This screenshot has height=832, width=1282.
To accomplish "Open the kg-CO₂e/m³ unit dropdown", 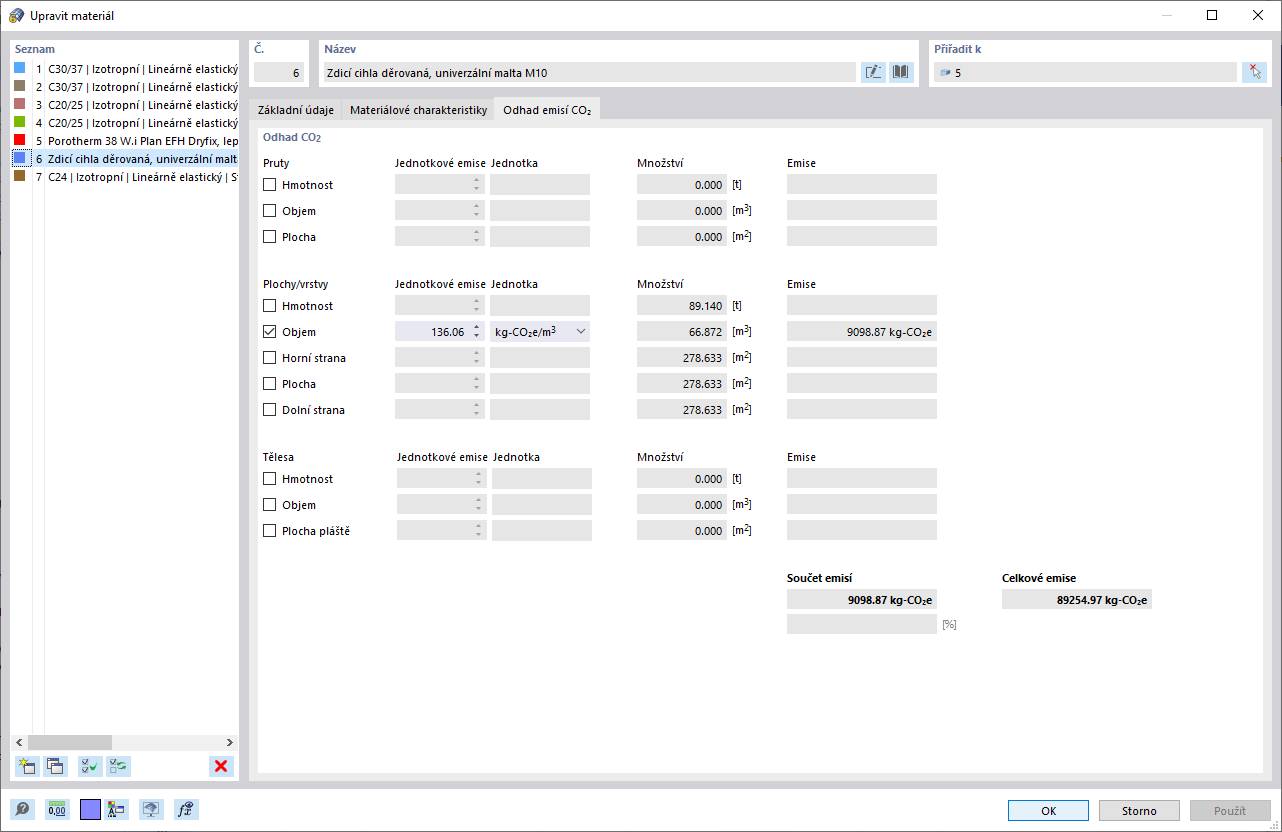I will [x=540, y=332].
